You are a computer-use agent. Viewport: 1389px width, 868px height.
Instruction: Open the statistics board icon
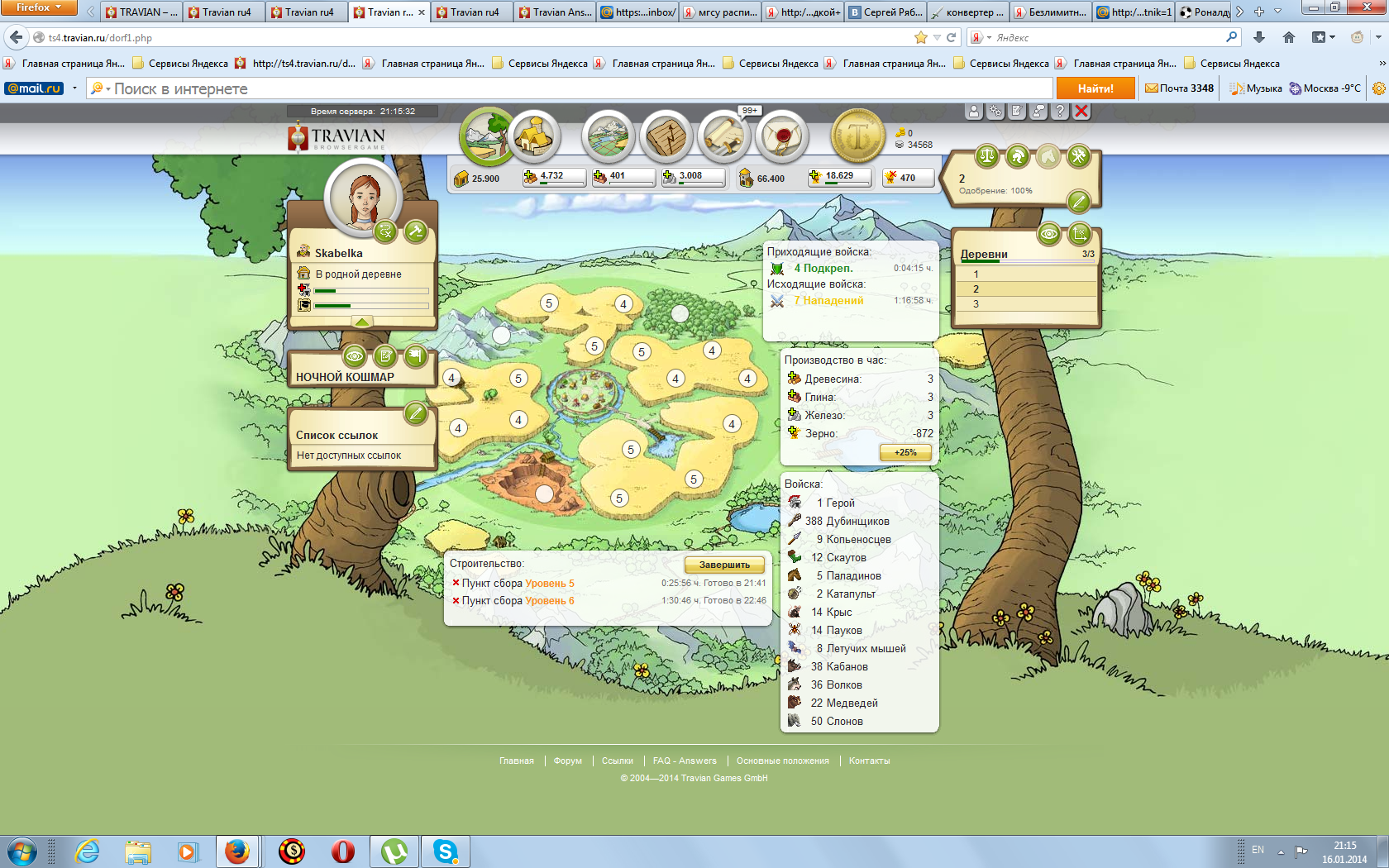tap(666, 136)
